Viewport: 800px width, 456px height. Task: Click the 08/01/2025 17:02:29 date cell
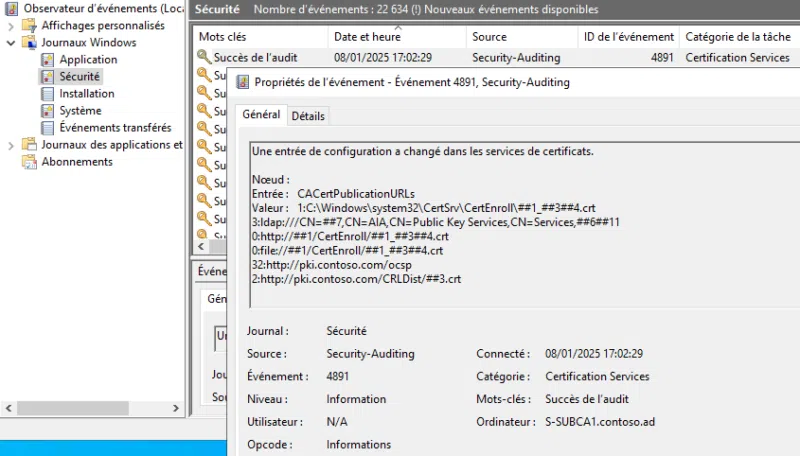coord(383,58)
